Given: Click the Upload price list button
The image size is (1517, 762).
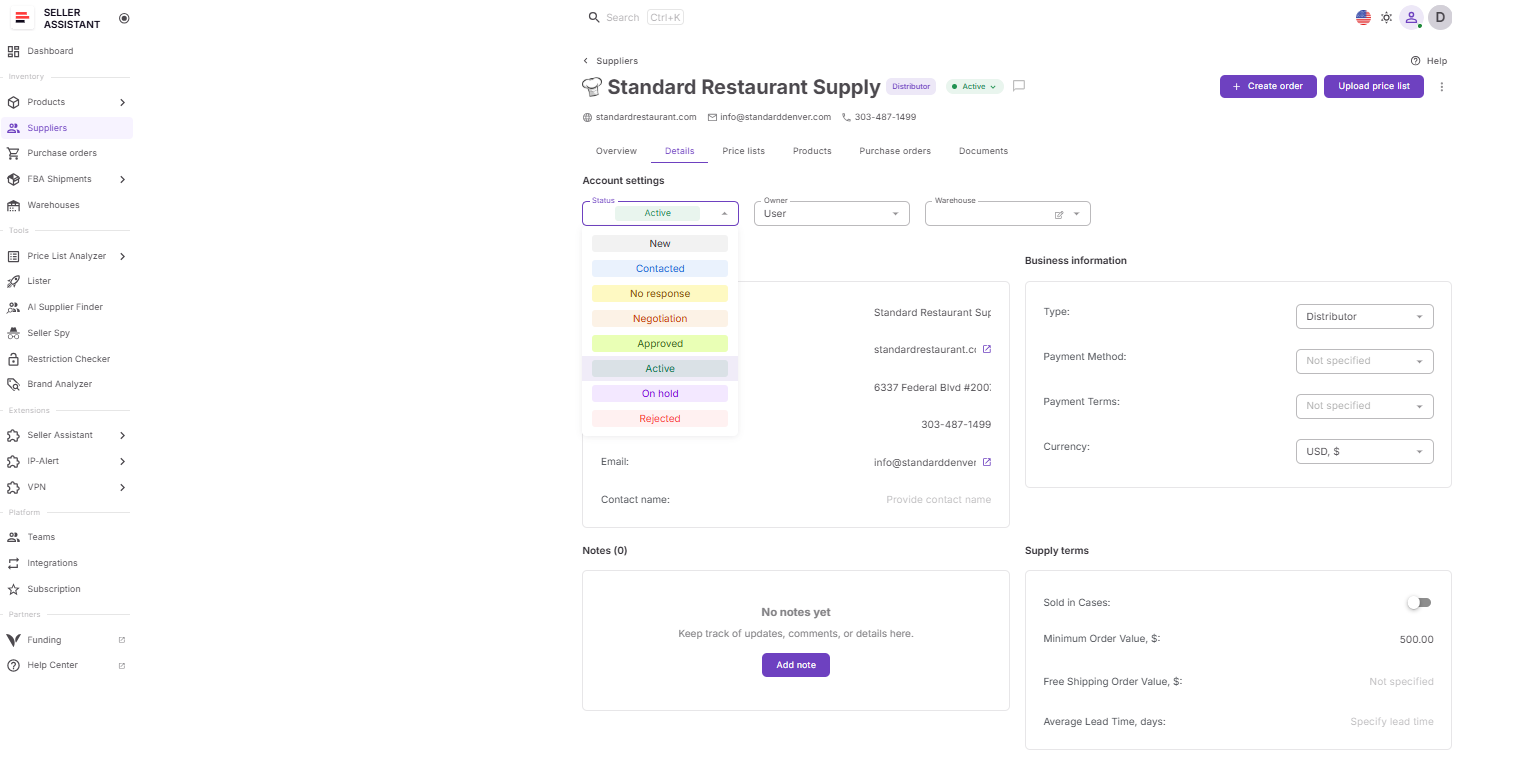Looking at the screenshot, I should click(1374, 86).
